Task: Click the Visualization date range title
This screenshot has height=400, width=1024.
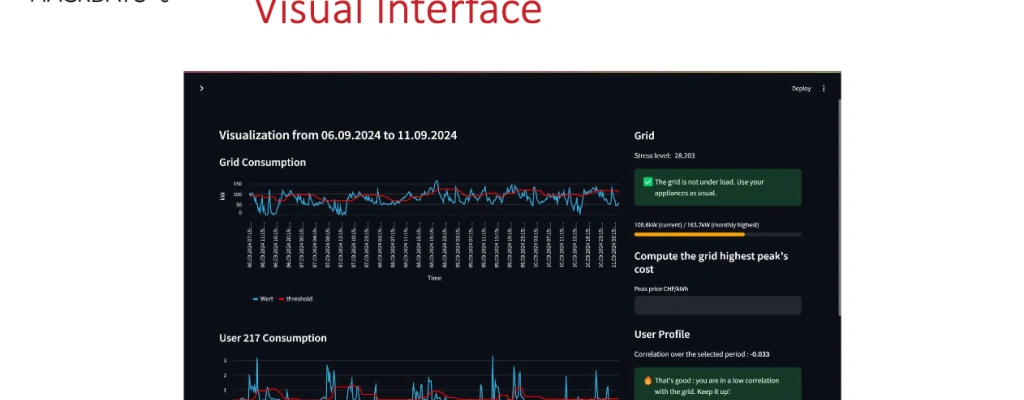Action: 338,135
